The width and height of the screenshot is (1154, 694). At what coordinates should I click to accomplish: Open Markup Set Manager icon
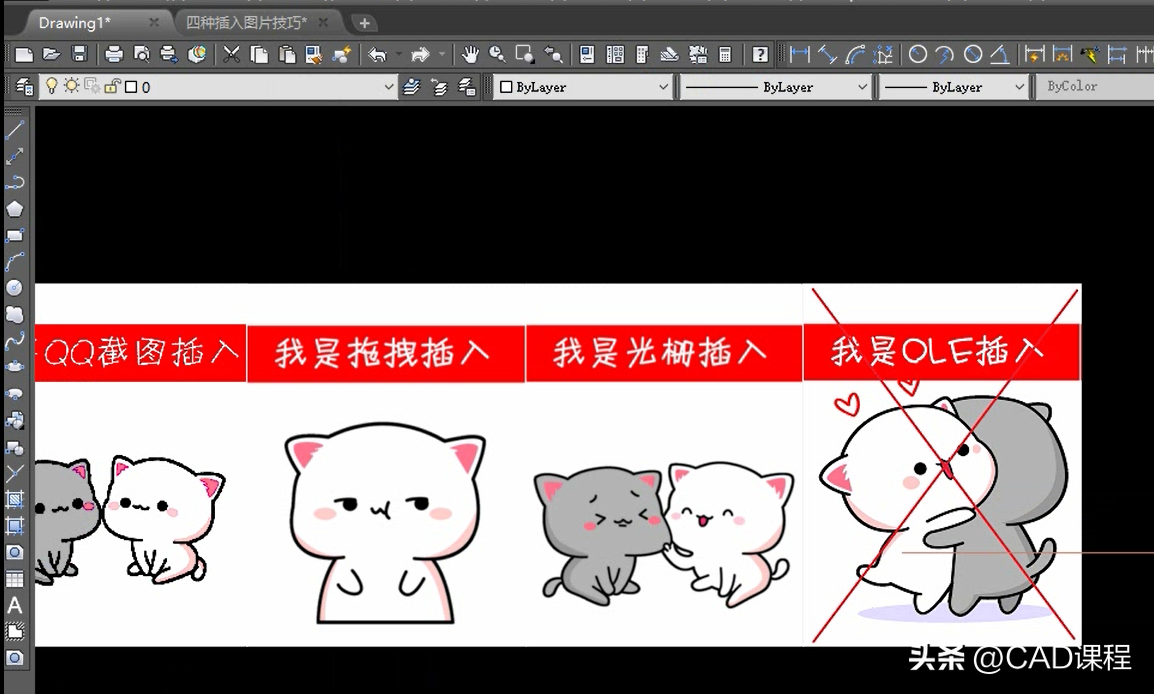tap(698, 54)
